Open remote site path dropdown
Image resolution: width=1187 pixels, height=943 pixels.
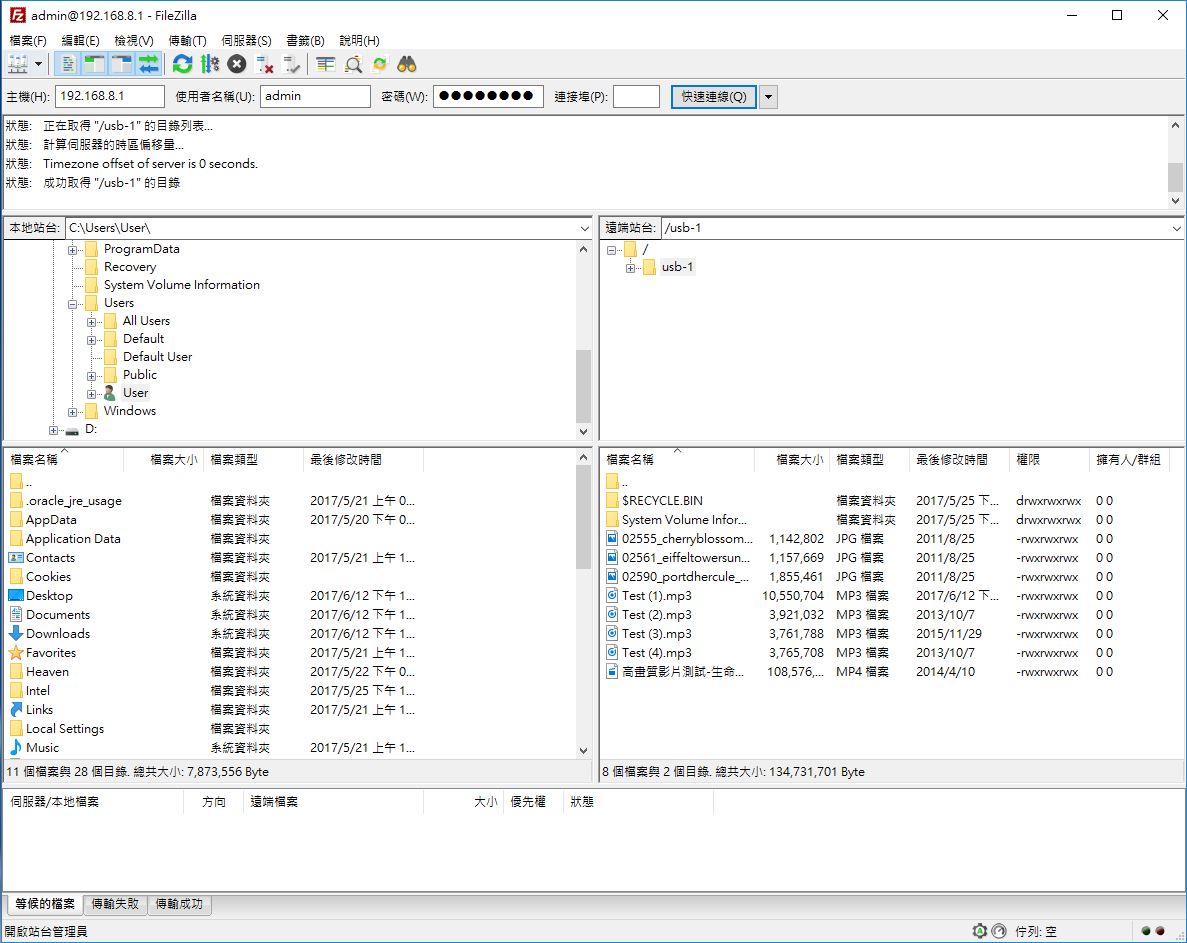pyautogui.click(x=1176, y=228)
